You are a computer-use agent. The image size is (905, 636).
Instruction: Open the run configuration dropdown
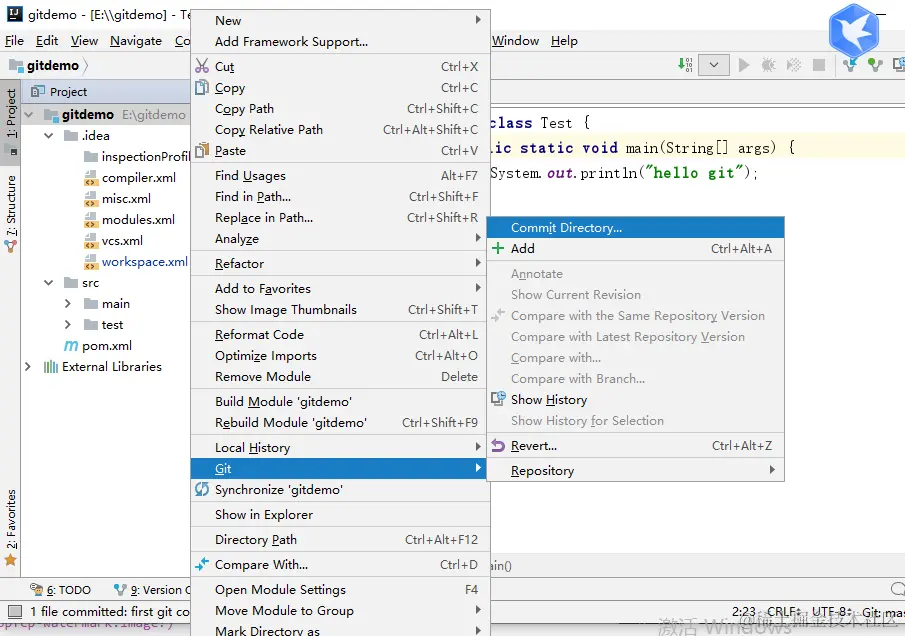[714, 65]
